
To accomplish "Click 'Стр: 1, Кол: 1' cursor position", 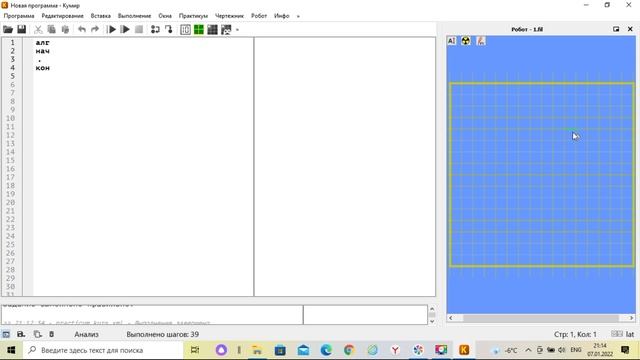I will tap(575, 334).
